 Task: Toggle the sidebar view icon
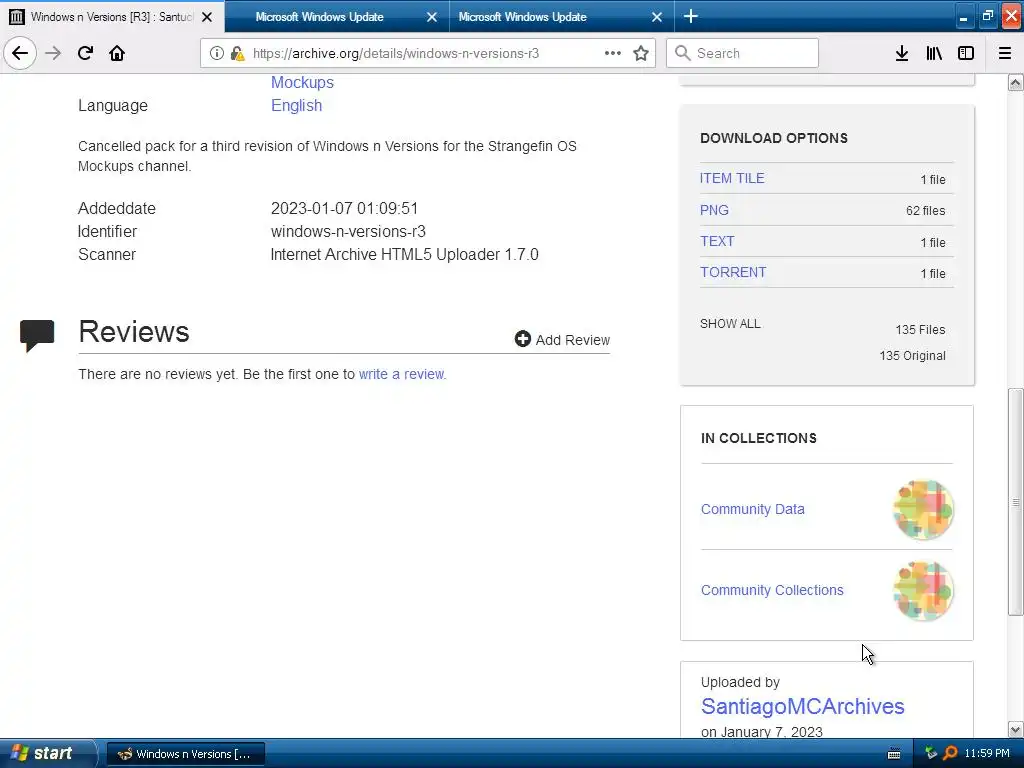pos(966,53)
